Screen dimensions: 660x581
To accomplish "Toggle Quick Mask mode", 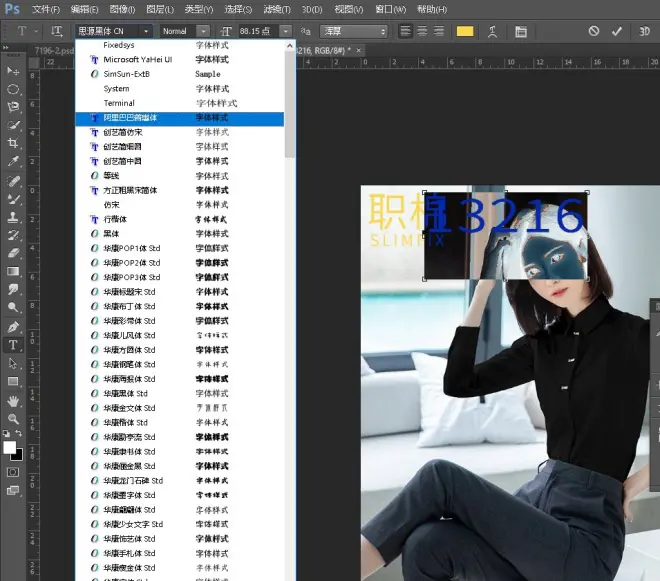I will (x=13, y=471).
